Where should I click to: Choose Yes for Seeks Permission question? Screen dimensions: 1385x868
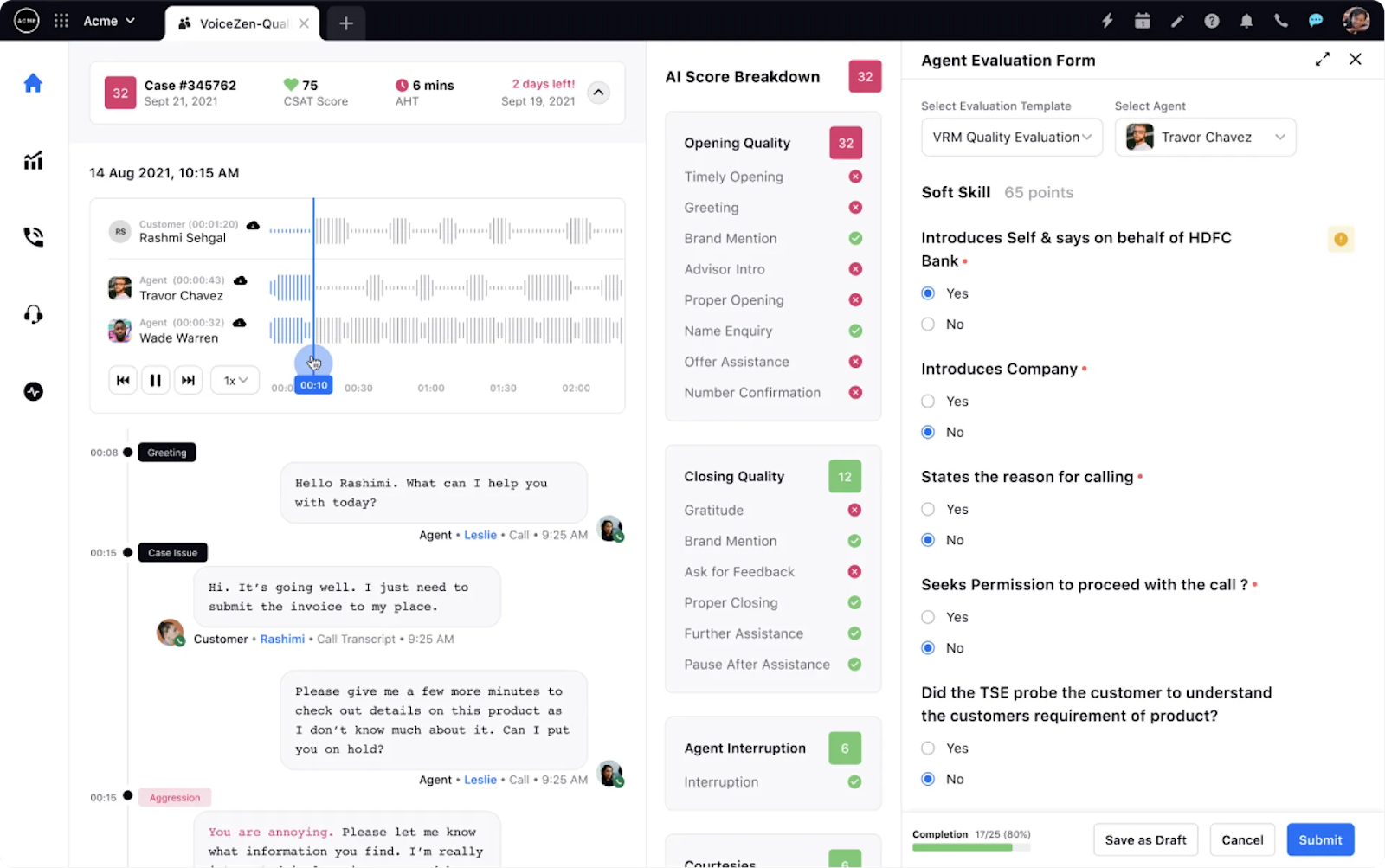coord(927,617)
